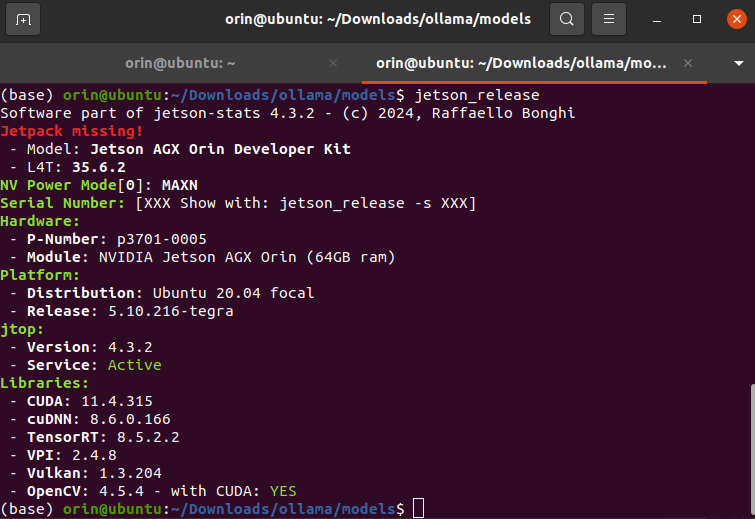Click the CUDA version '11.4.315'
This screenshot has height=519, width=755.
tap(117, 401)
